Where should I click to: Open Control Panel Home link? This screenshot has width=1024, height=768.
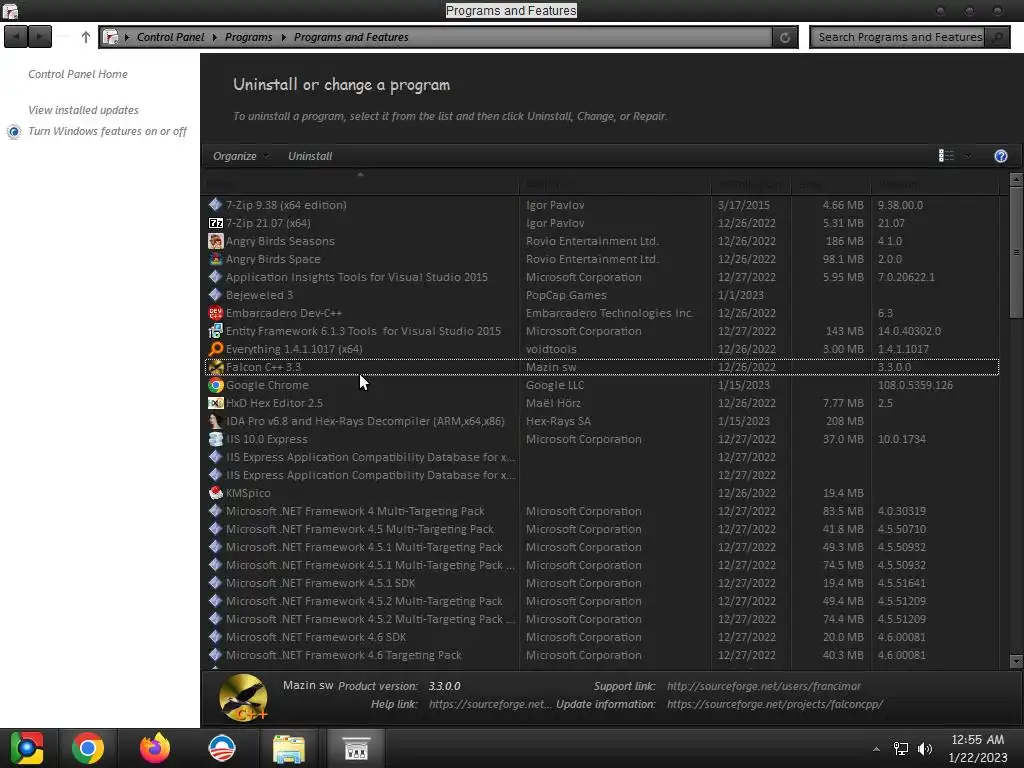tap(78, 74)
